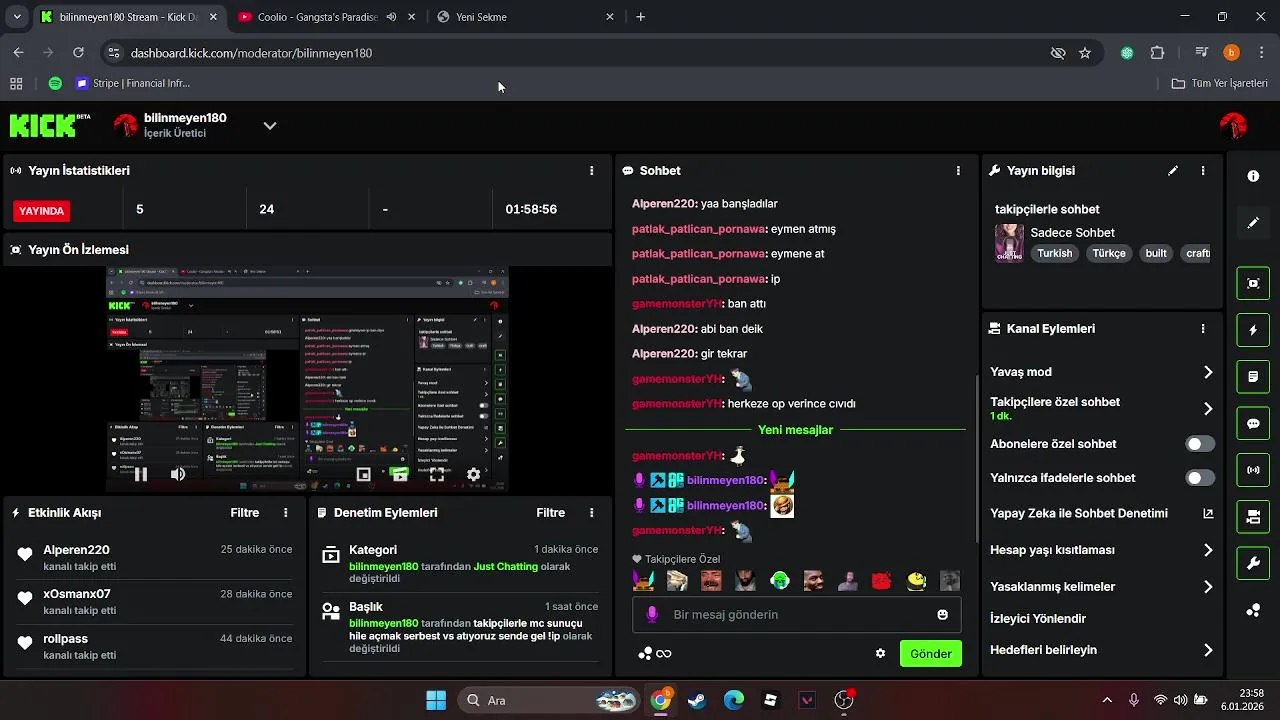Click the message input Bir mesaj gönderin

[796, 615]
